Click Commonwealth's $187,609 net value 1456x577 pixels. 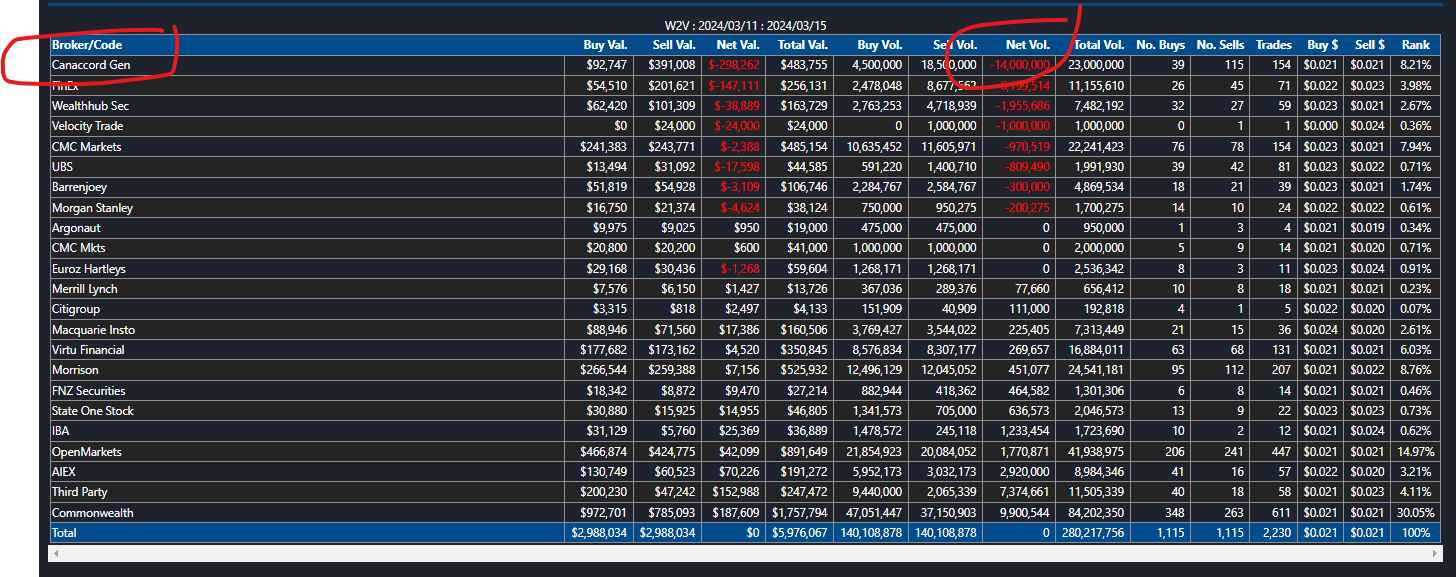[738, 513]
